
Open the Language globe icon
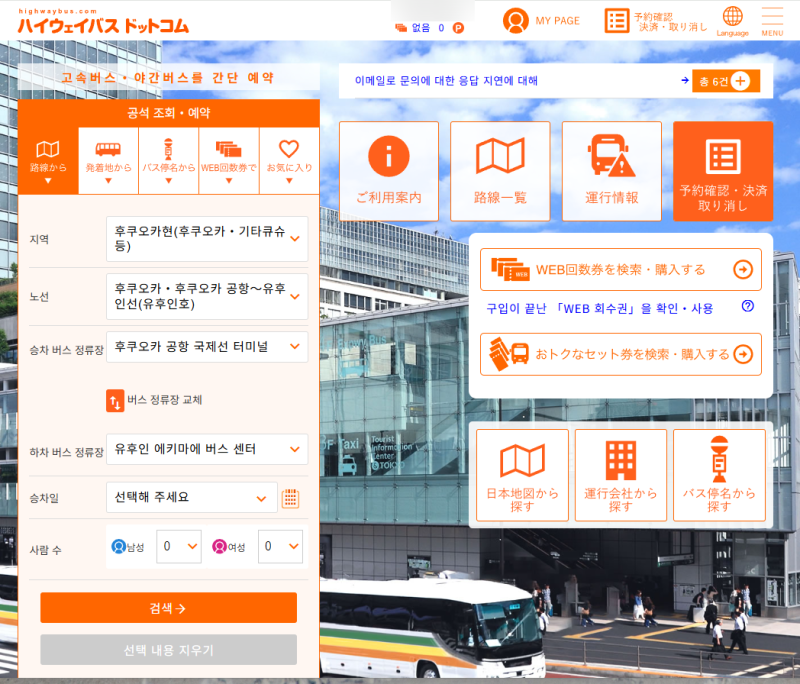click(x=732, y=16)
